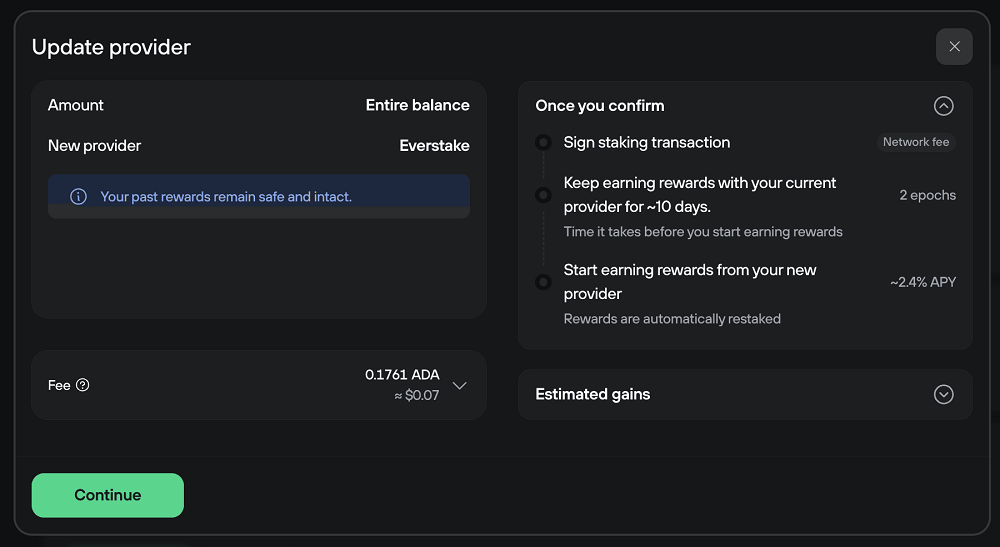Click the Everstake provider name

click(434, 146)
